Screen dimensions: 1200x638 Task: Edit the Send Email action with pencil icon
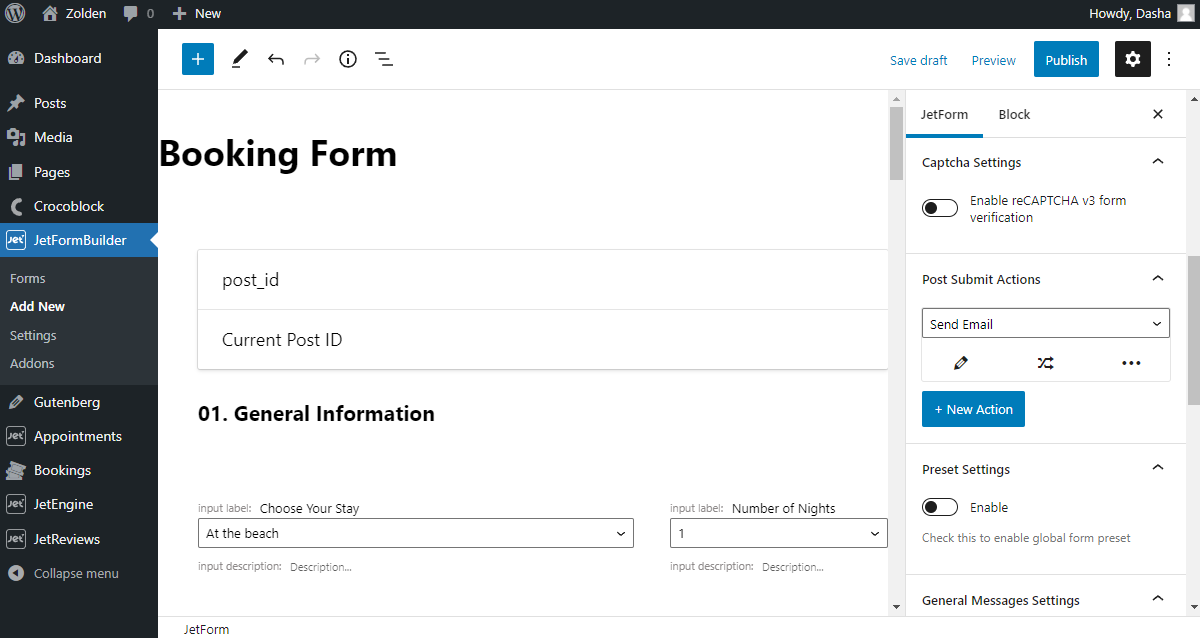point(961,363)
